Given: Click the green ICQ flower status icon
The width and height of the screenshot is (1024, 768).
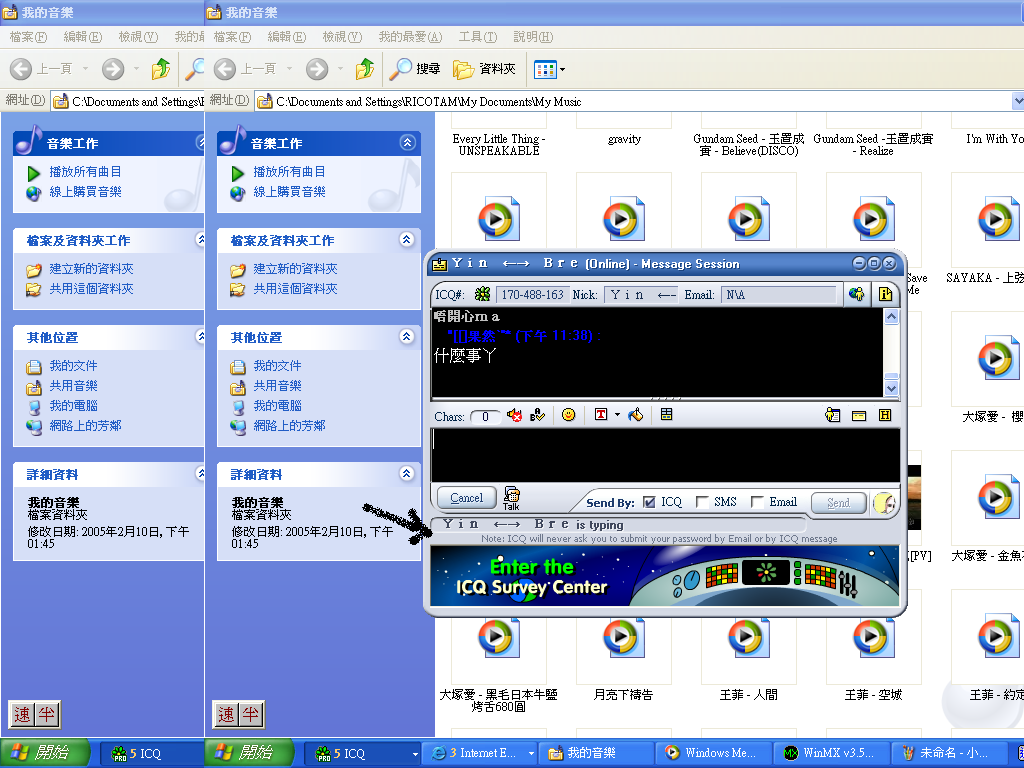Looking at the screenshot, I should click(x=483, y=295).
